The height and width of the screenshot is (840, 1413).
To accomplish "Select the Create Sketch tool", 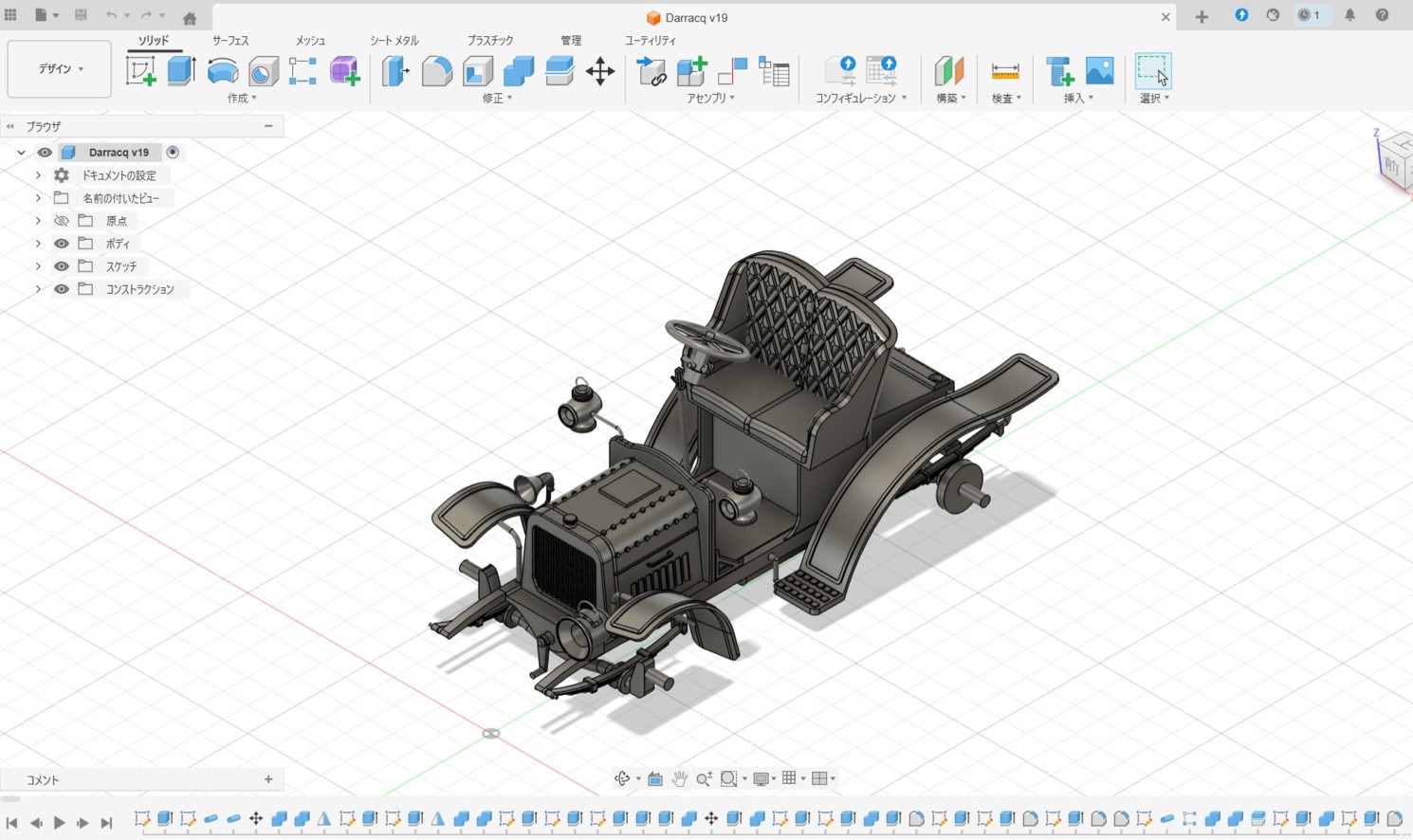I will [x=140, y=71].
